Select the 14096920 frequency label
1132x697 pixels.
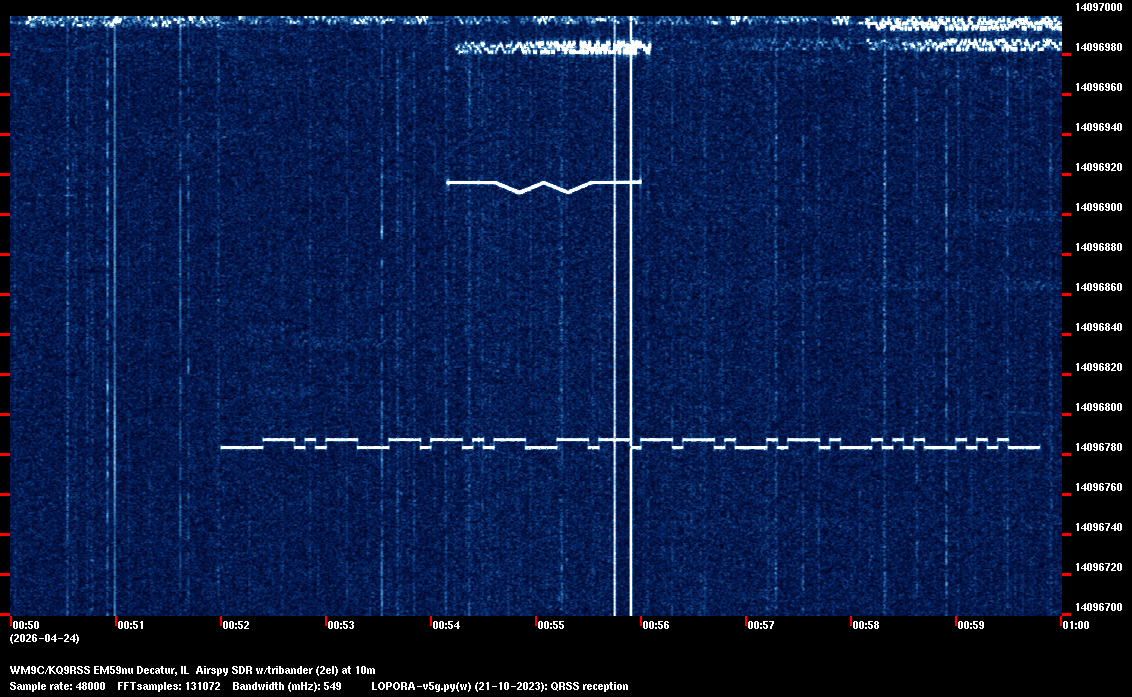[1097, 167]
